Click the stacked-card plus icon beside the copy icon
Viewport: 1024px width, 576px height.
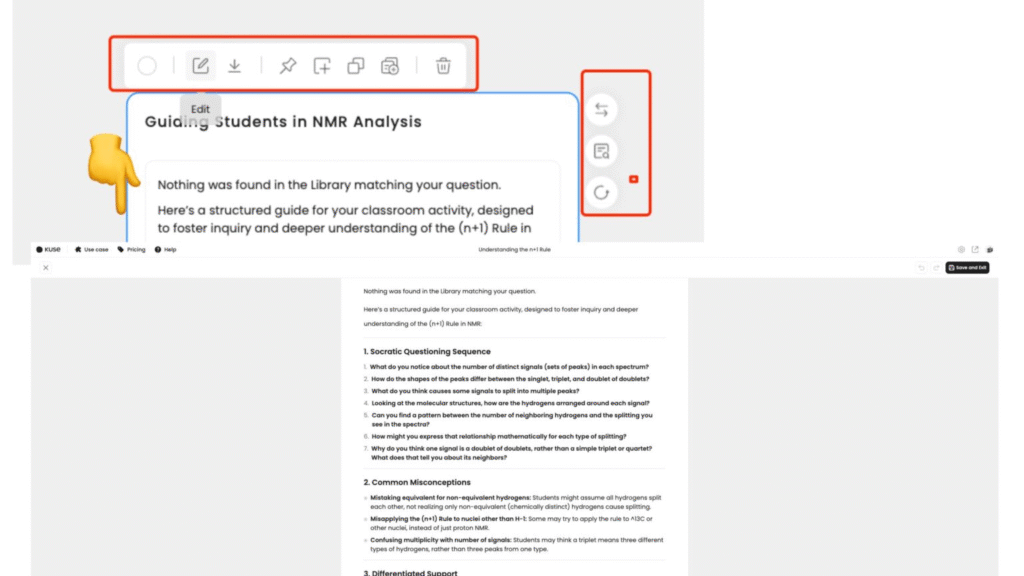click(x=390, y=66)
